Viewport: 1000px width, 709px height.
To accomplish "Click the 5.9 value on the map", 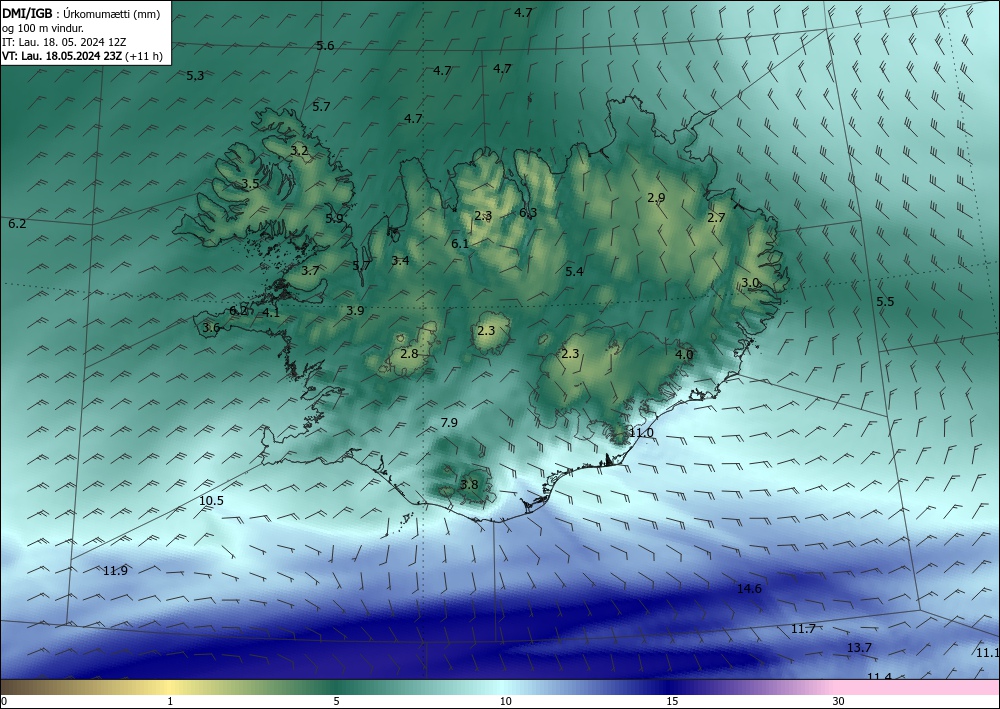I will point(334,218).
